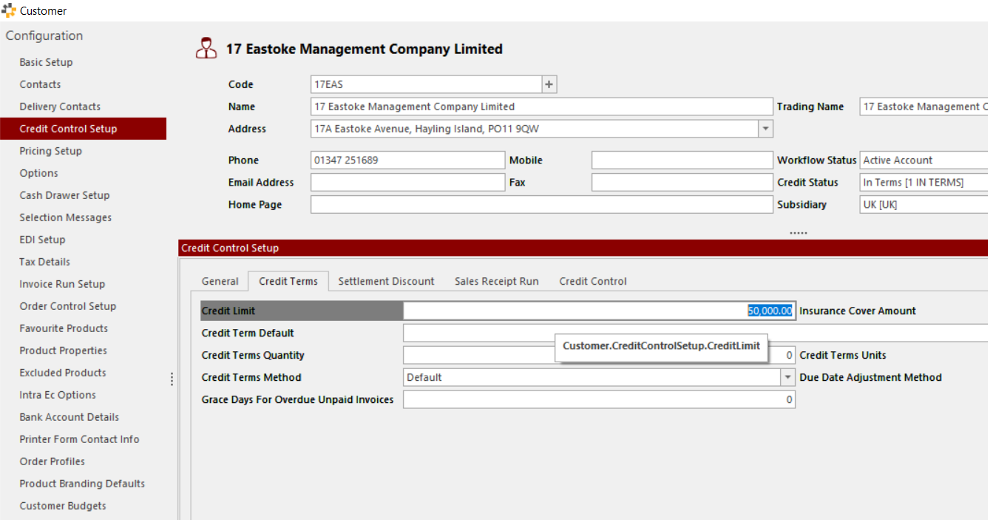Navigate to Tax Details configuration
This screenshot has height=520, width=988.
pyautogui.click(x=45, y=262)
